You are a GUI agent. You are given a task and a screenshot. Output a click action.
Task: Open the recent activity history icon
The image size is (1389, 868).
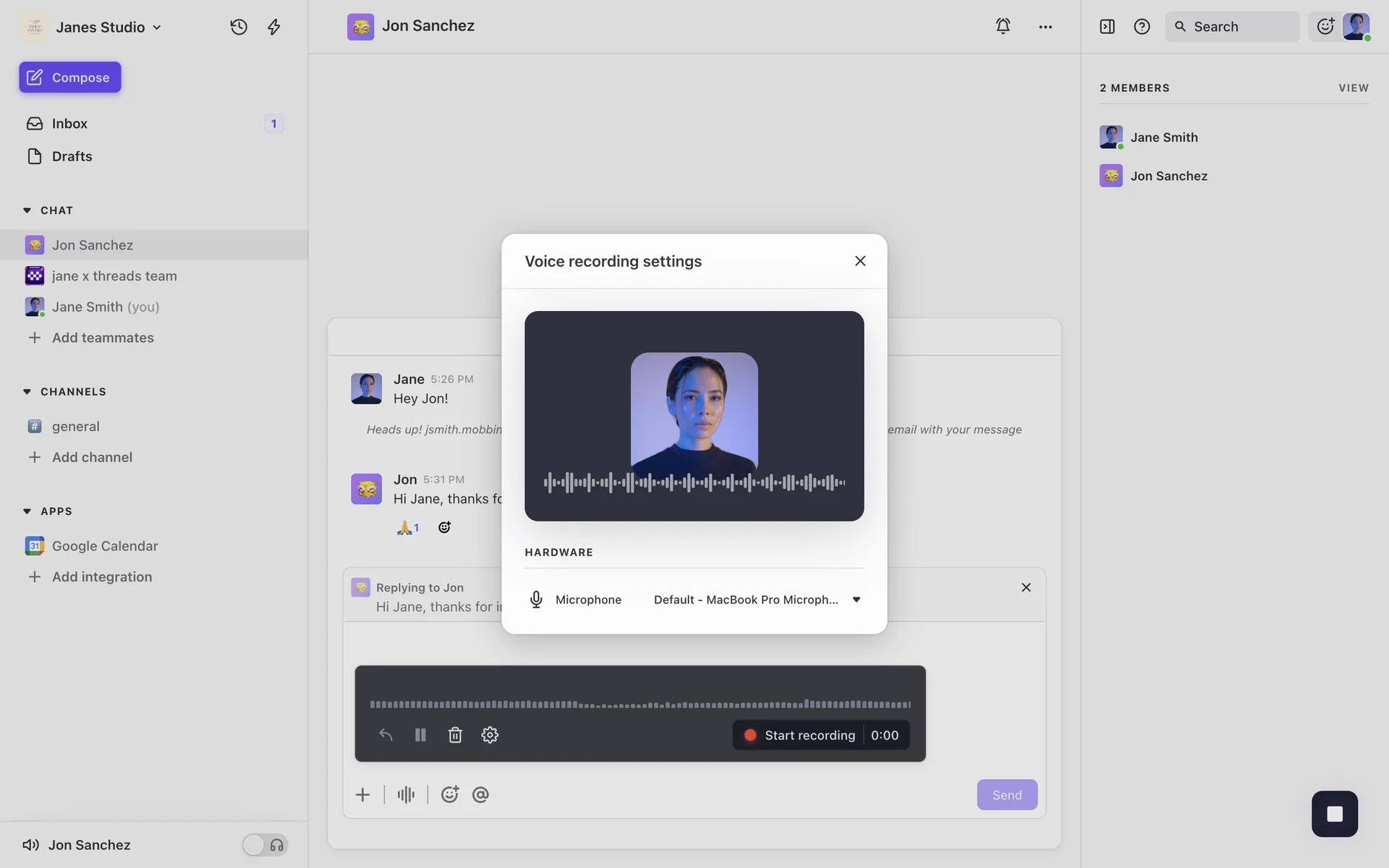coord(239,27)
